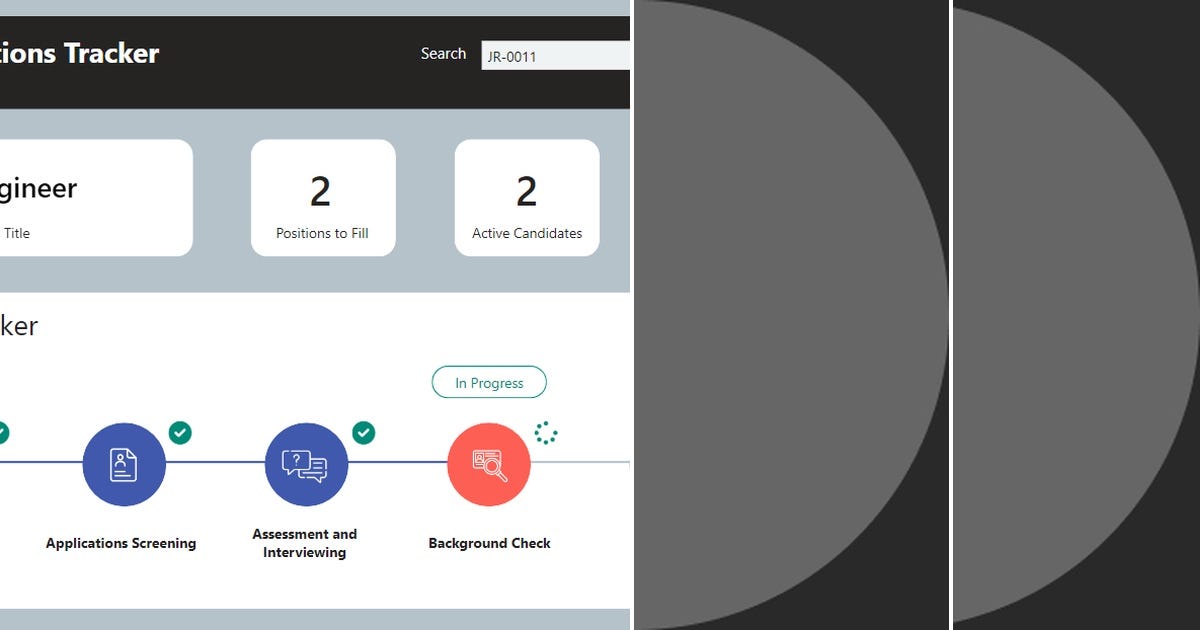Click the spinner icon next to Background Check
Image resolution: width=1200 pixels, height=630 pixels.
[x=544, y=433]
